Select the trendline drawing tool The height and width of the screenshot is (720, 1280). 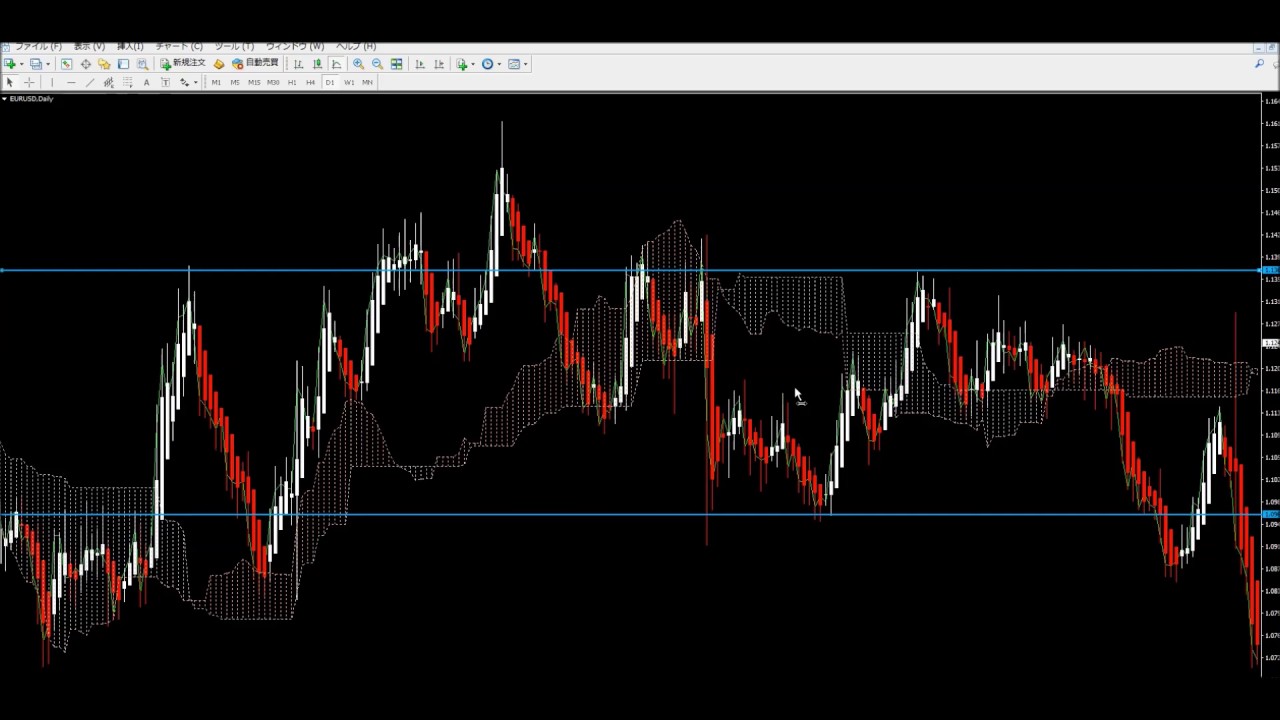click(x=89, y=82)
